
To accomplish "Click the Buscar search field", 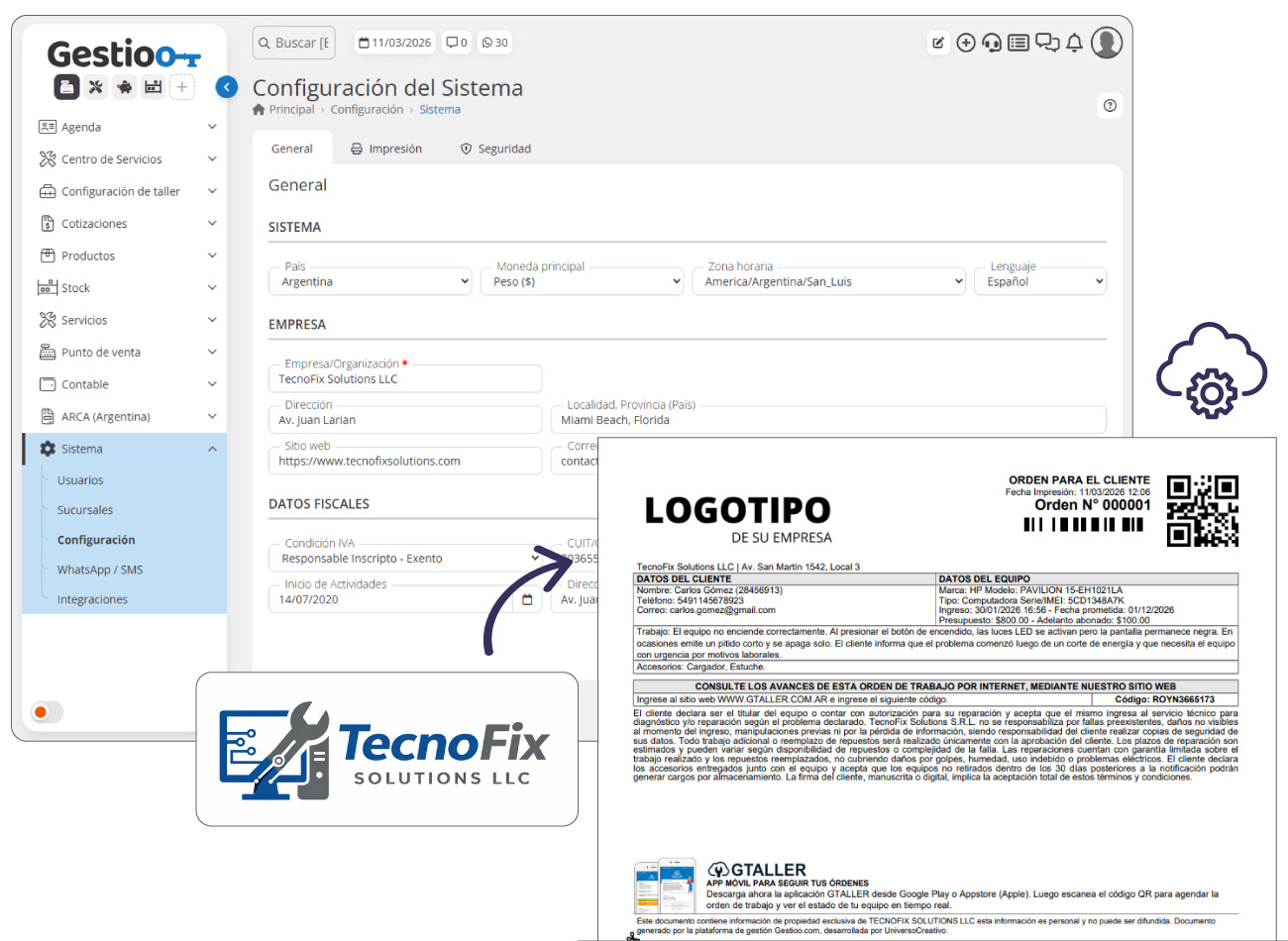I will tap(294, 43).
